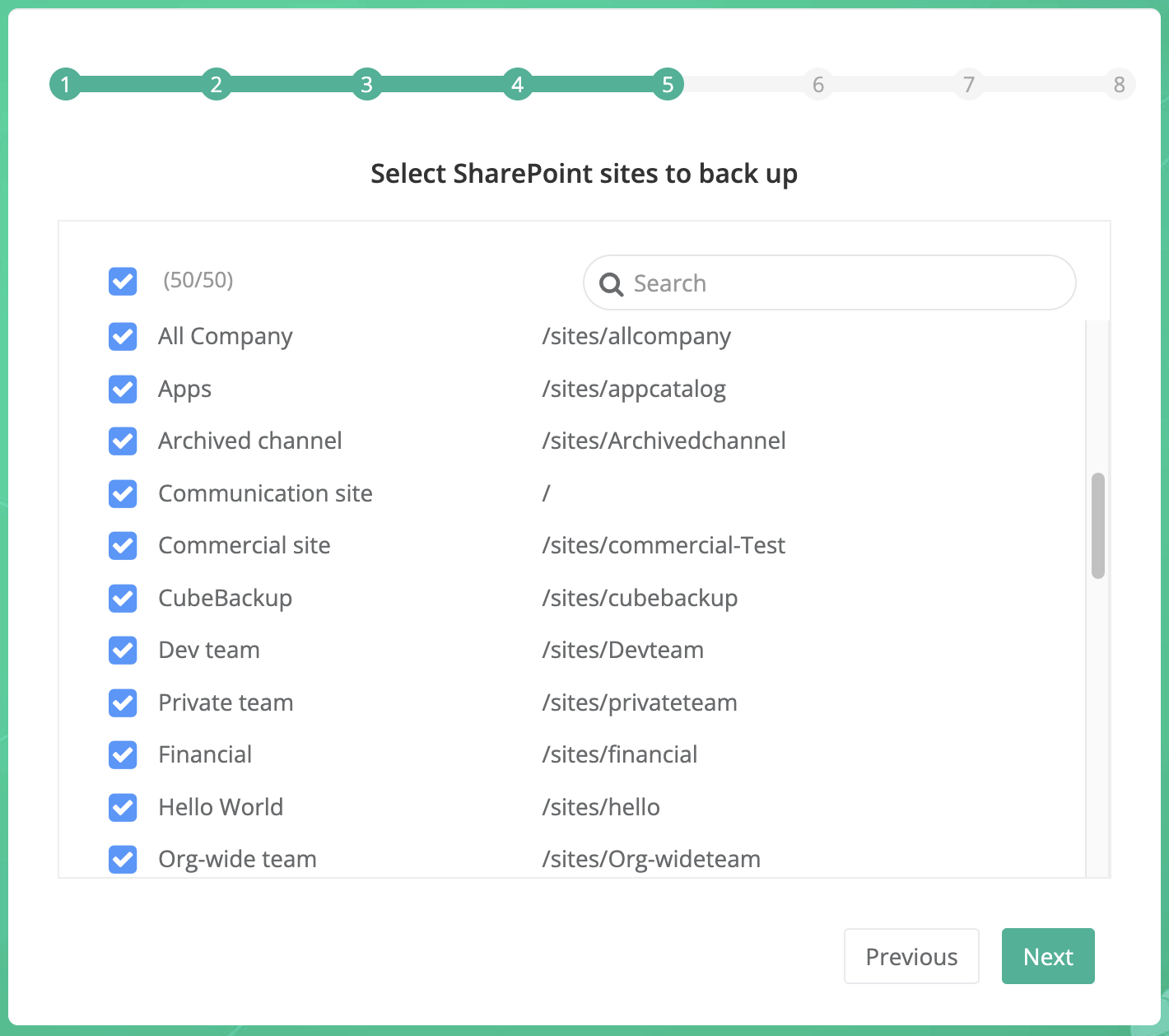The height and width of the screenshot is (1036, 1169).
Task: Toggle off the Communication site checkbox
Action: tap(122, 493)
